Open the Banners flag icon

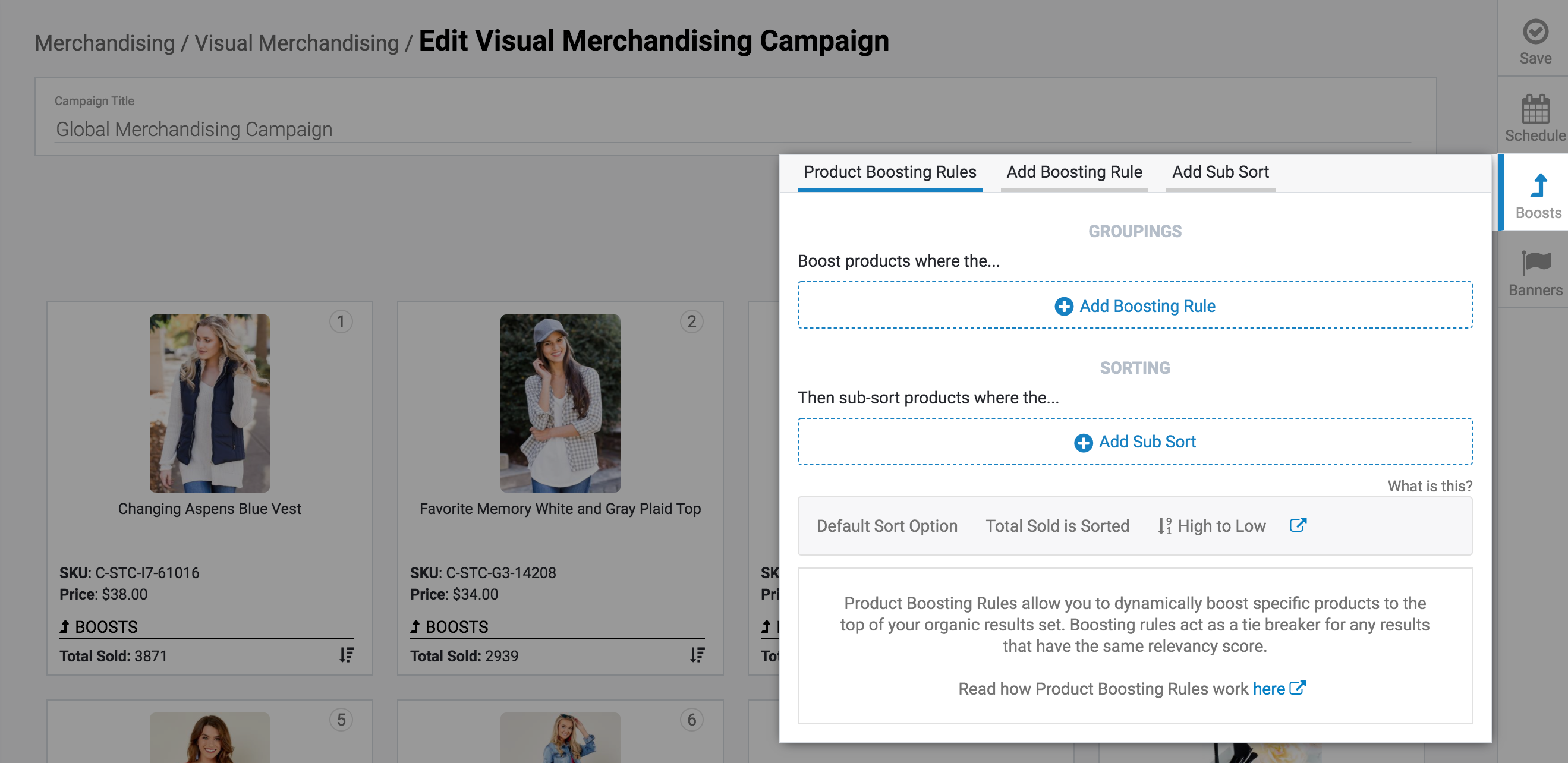tap(1536, 263)
